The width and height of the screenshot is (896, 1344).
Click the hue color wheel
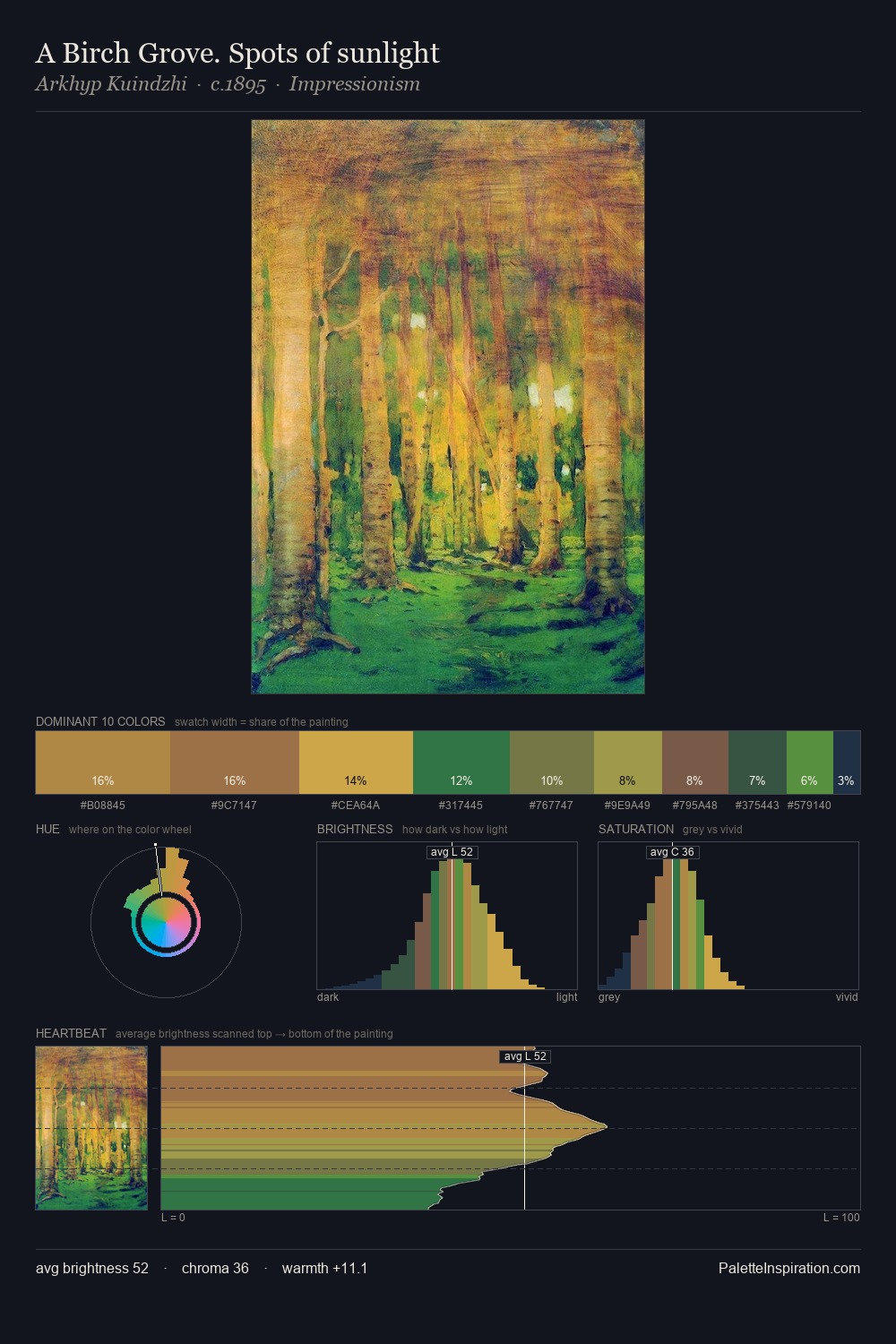(166, 922)
